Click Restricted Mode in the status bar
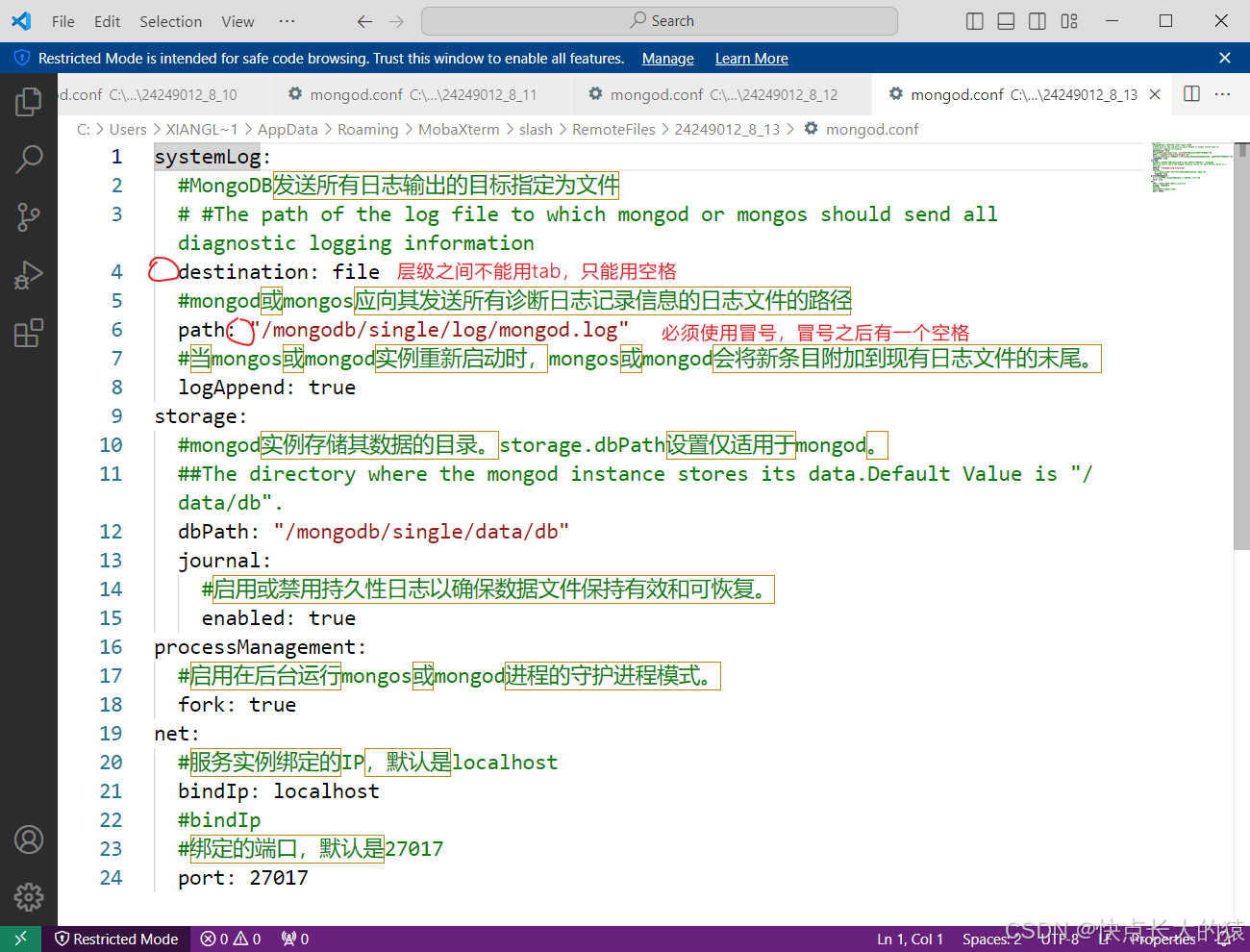 116,939
